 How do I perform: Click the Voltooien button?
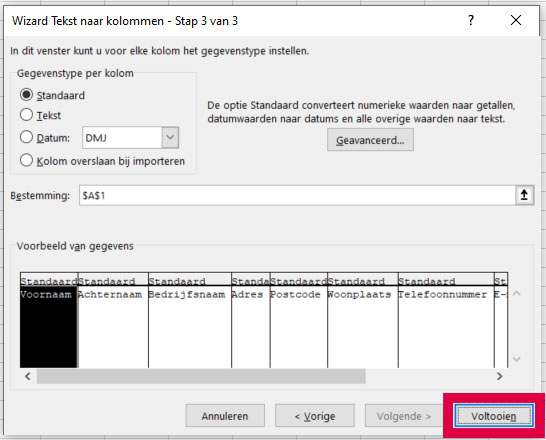click(x=494, y=416)
